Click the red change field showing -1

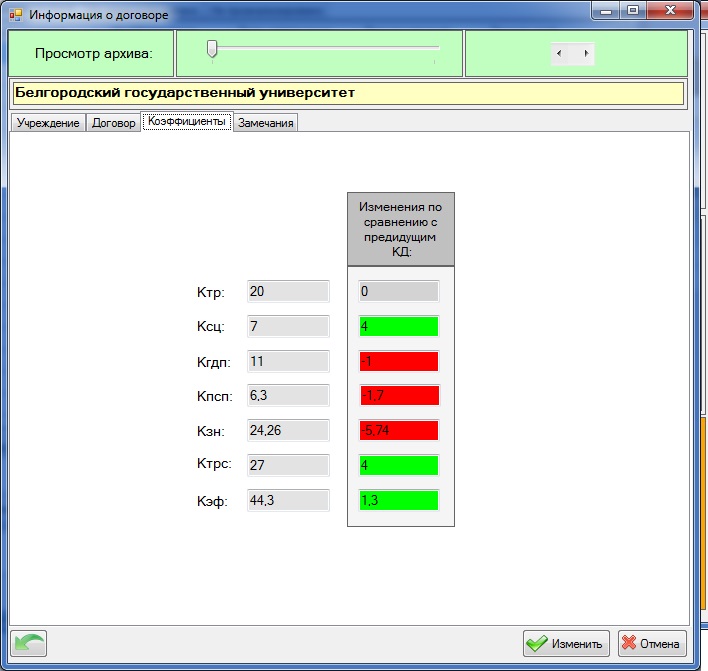point(399,361)
